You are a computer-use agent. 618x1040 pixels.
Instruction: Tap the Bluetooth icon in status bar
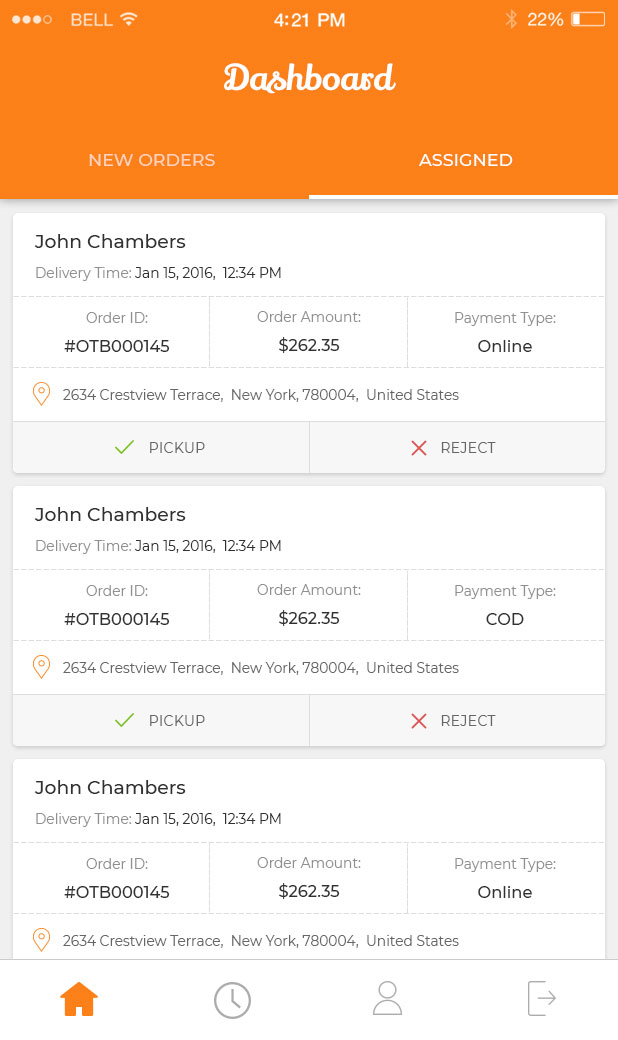tap(511, 19)
